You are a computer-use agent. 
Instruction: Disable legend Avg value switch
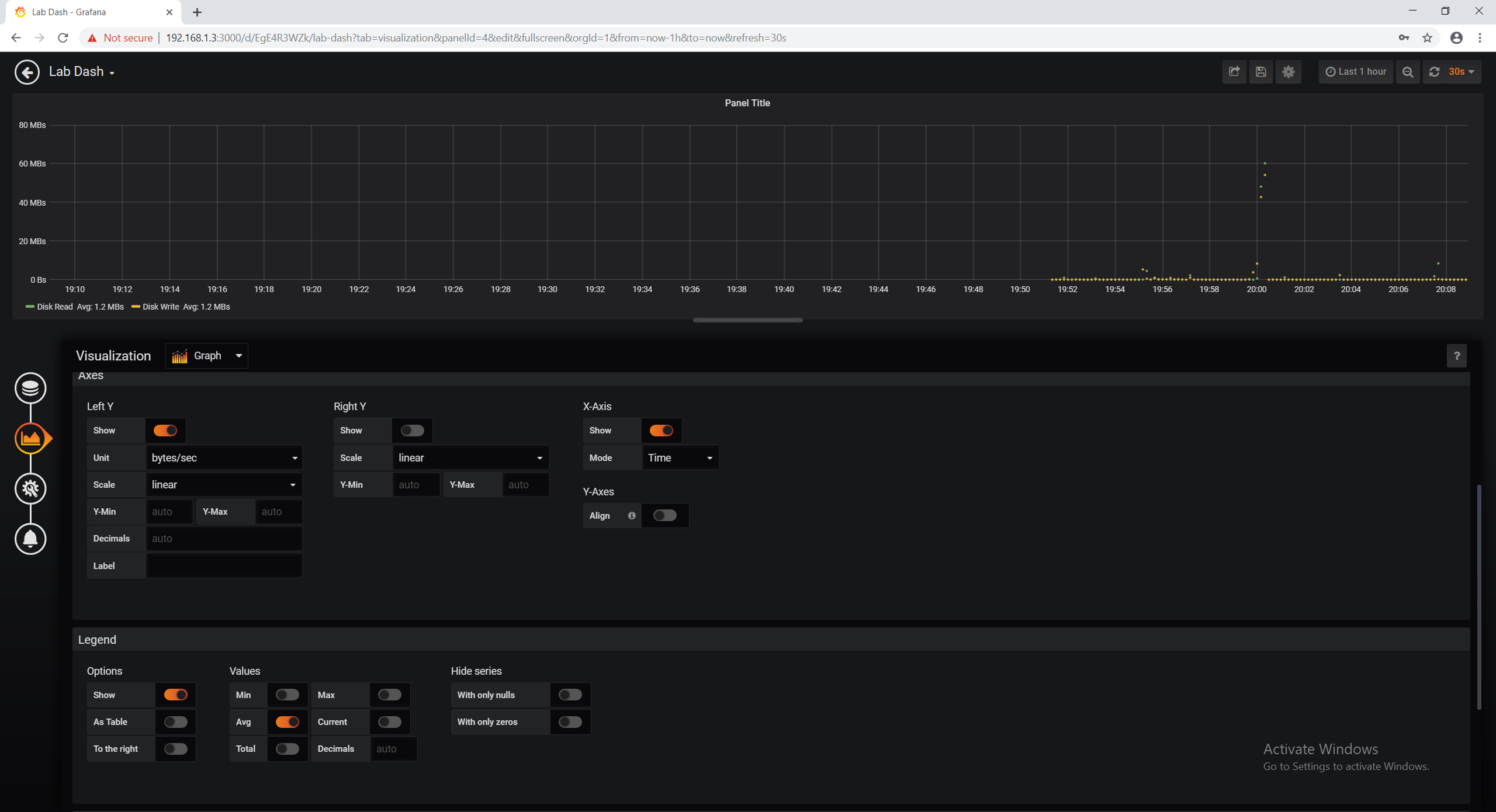pos(288,722)
